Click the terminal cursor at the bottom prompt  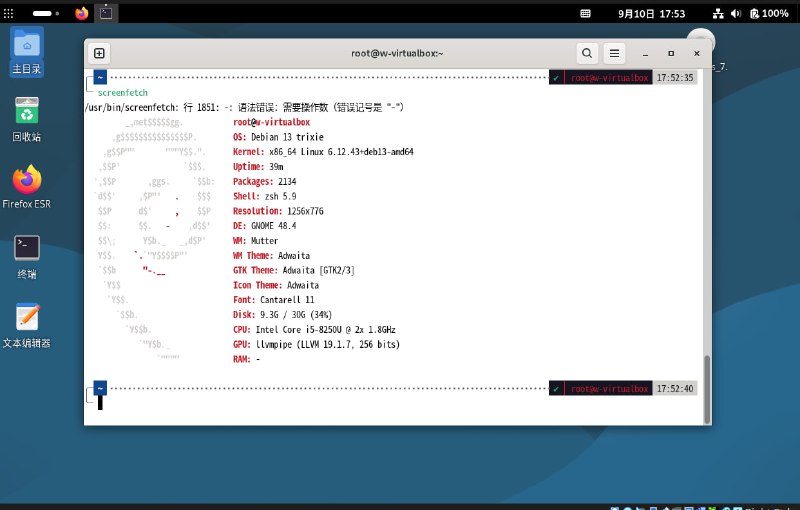coord(100,403)
